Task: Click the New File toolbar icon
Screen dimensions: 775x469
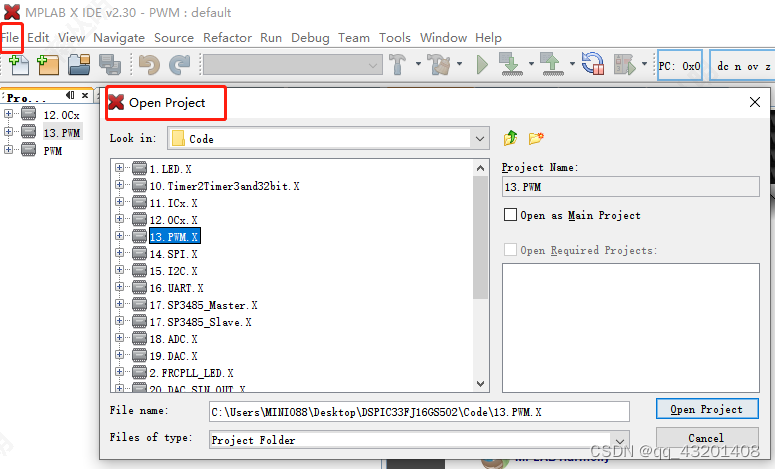Action: tap(19, 65)
